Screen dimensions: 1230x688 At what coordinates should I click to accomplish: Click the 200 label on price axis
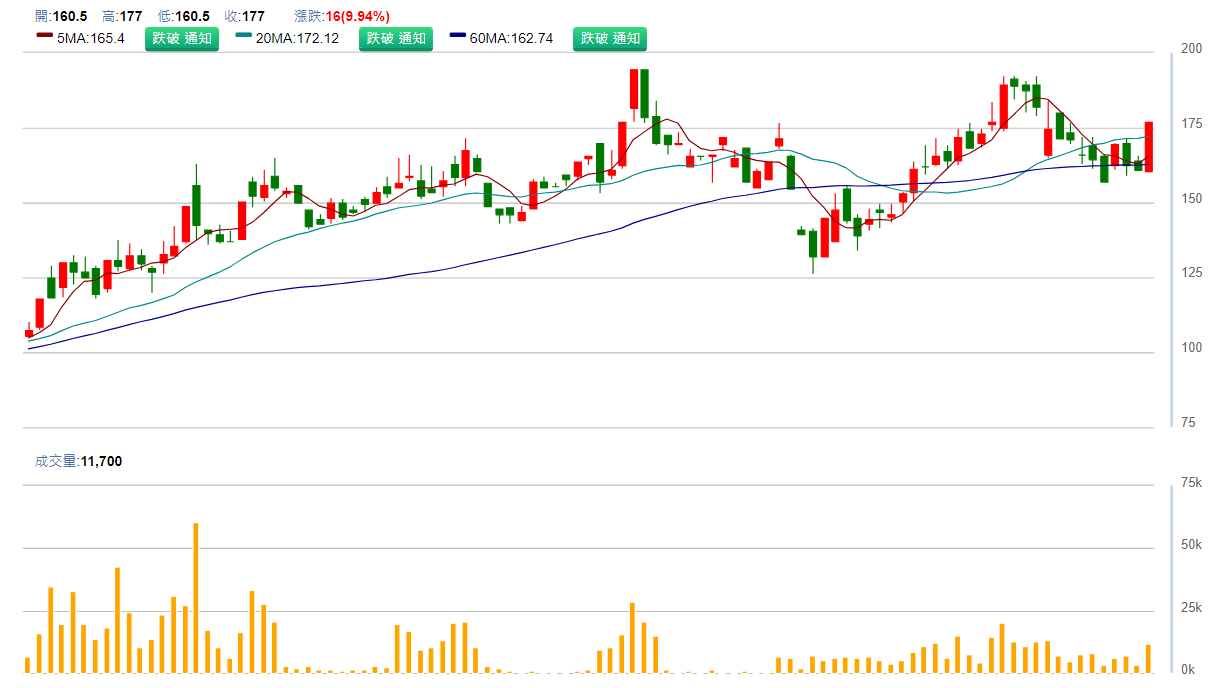pyautogui.click(x=1191, y=48)
